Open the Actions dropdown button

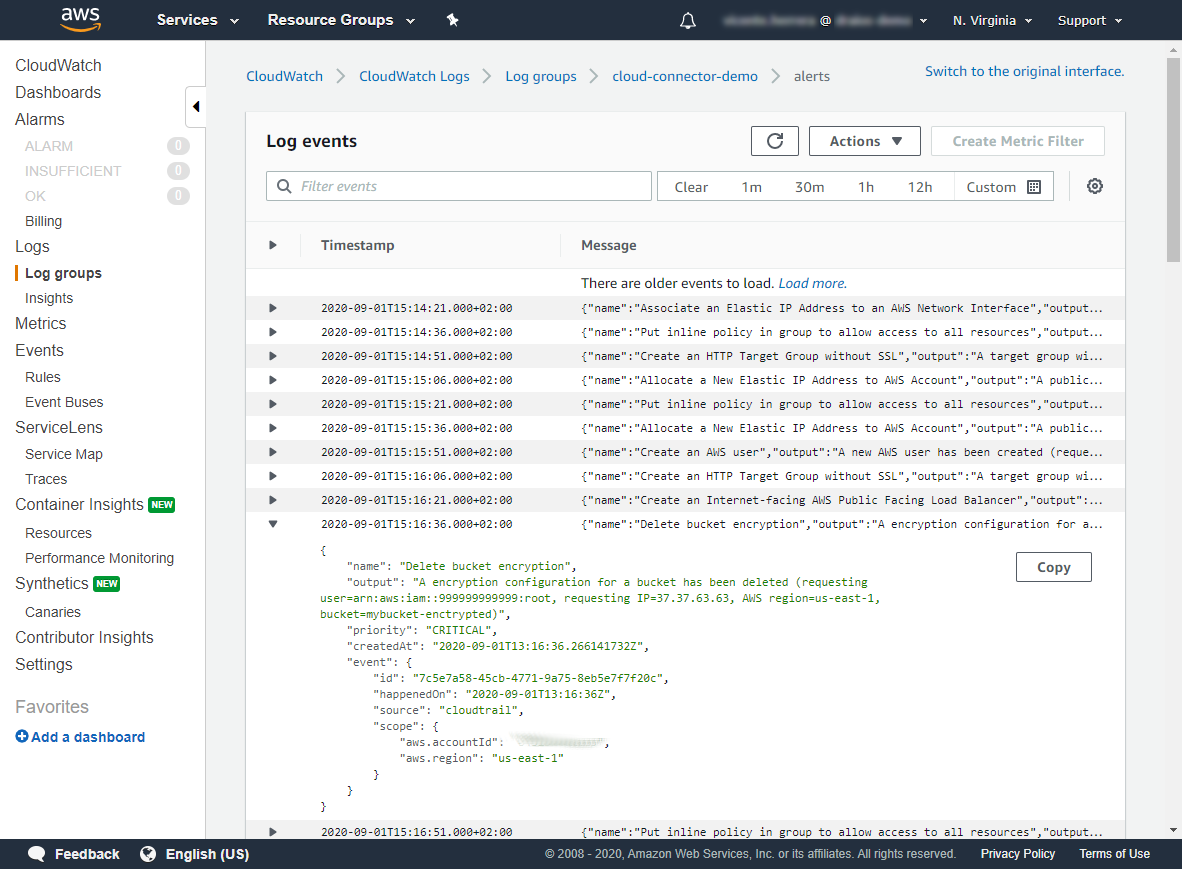pos(865,141)
